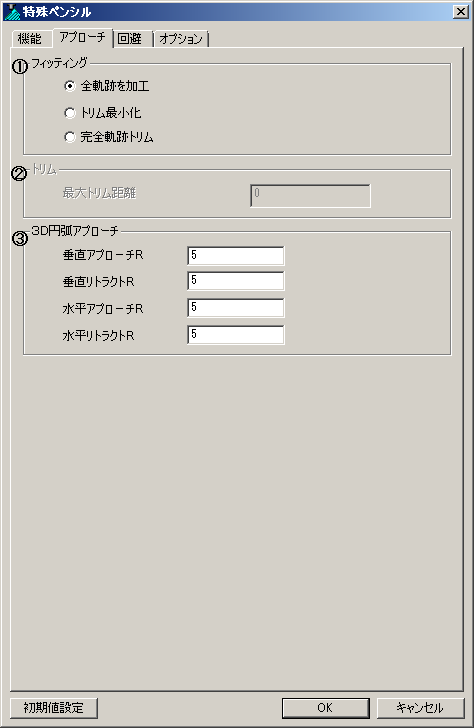Focus the 垂直リトラクトR value field
Viewport: 474px width, 728px height.
[x=235, y=281]
